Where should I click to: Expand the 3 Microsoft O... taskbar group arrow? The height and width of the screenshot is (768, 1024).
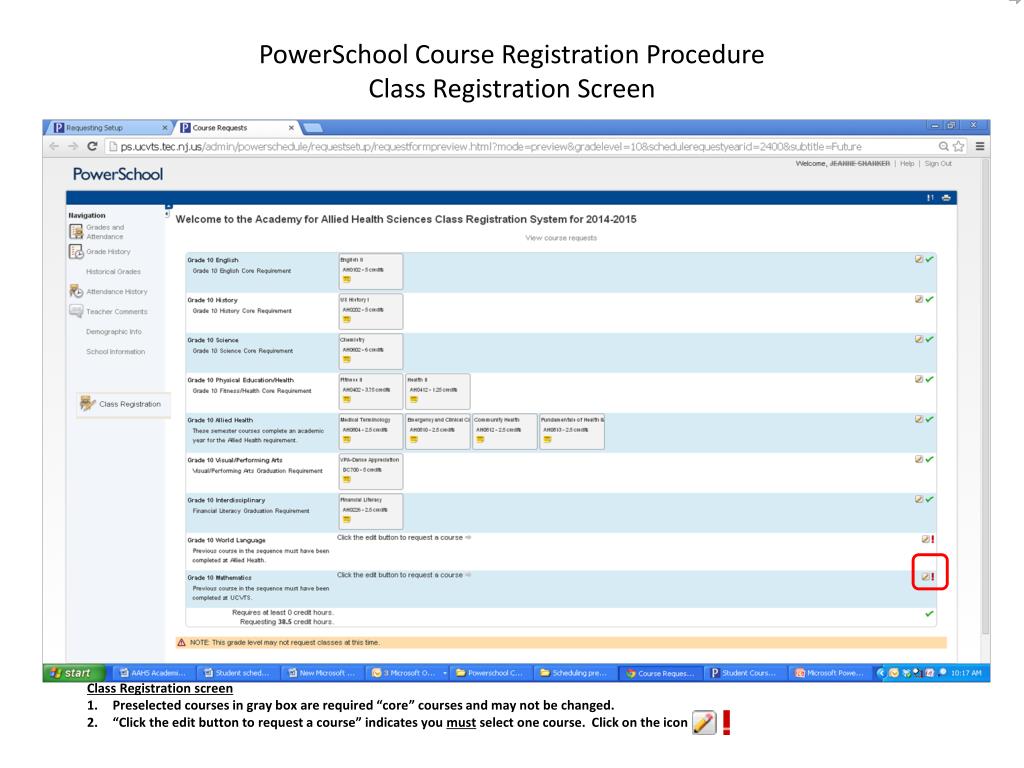[445, 673]
